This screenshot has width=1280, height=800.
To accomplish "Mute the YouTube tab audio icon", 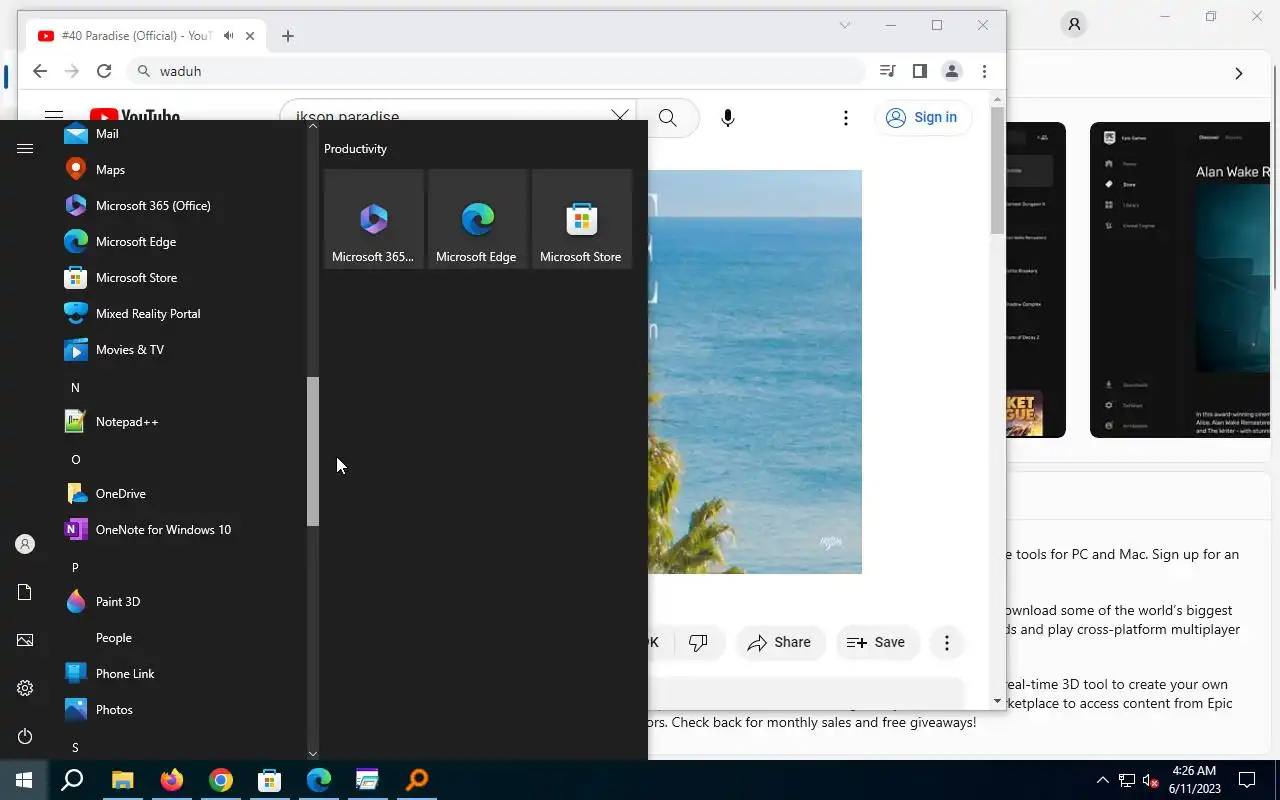I will tap(229, 36).
